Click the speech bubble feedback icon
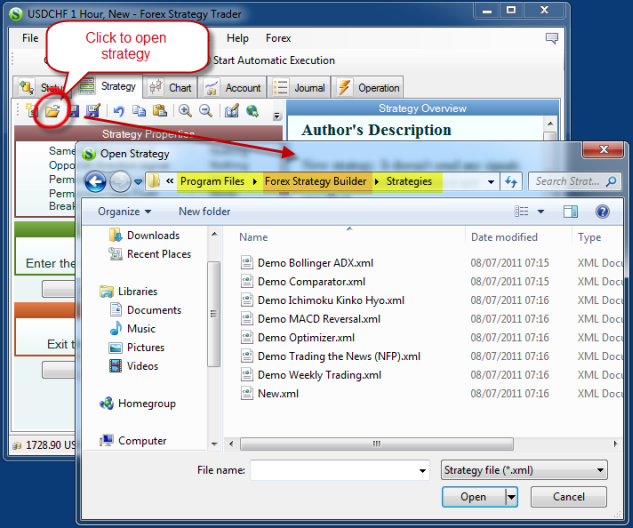This screenshot has height=528, width=633. coord(551,38)
